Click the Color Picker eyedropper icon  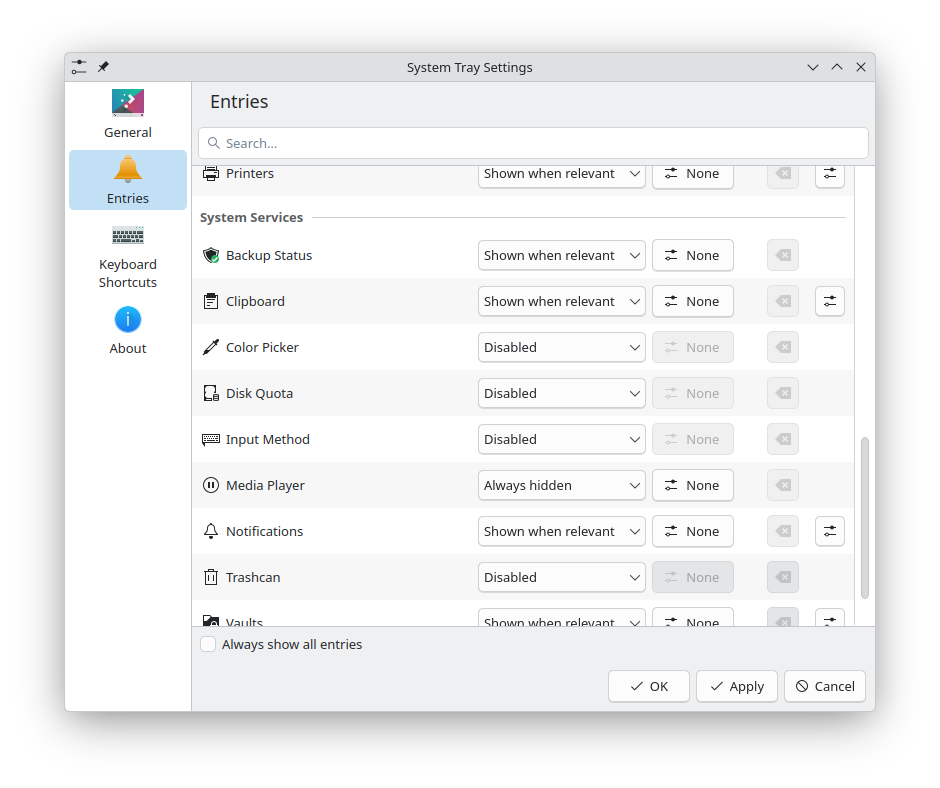pyautogui.click(x=211, y=347)
